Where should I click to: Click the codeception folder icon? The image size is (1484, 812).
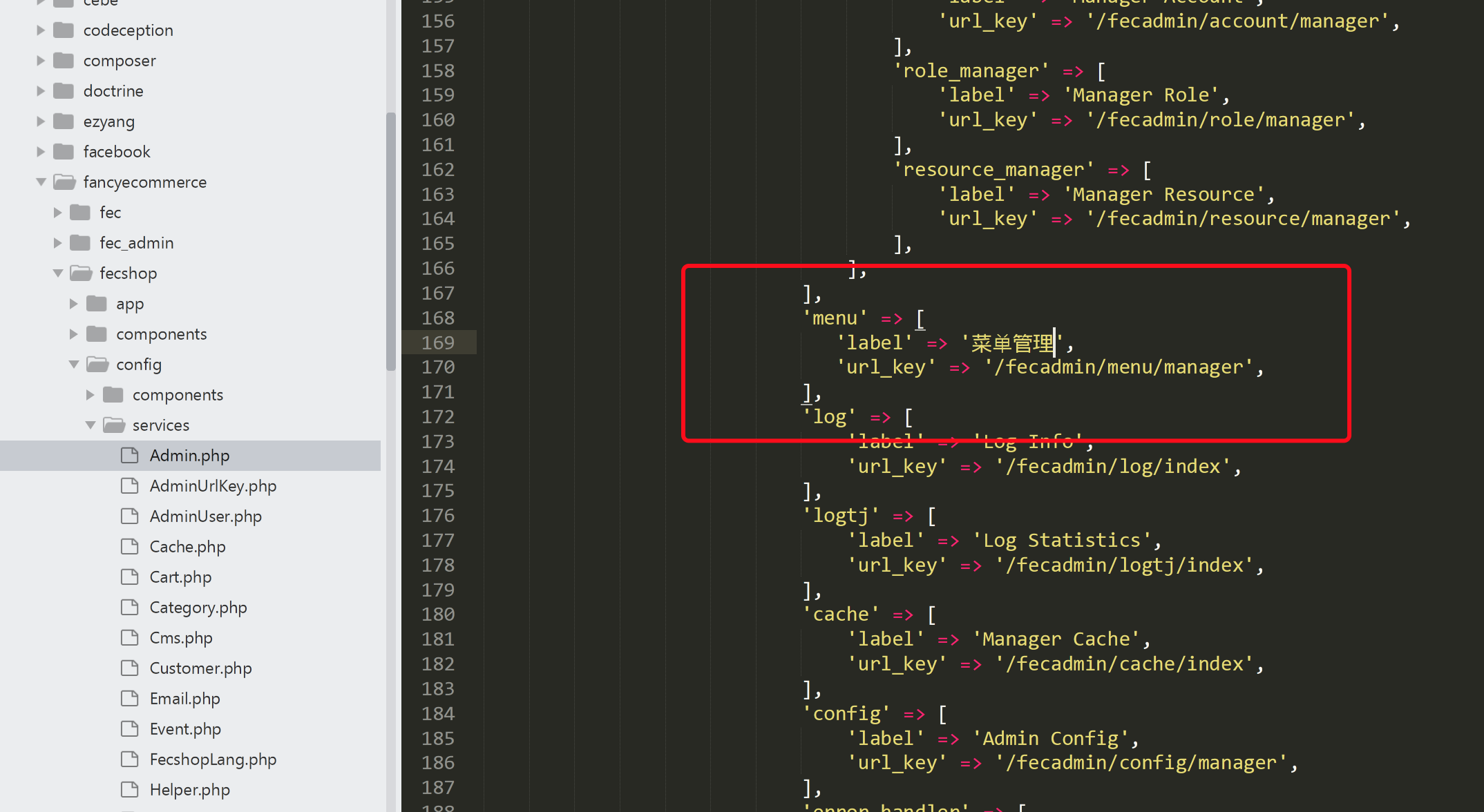point(64,30)
